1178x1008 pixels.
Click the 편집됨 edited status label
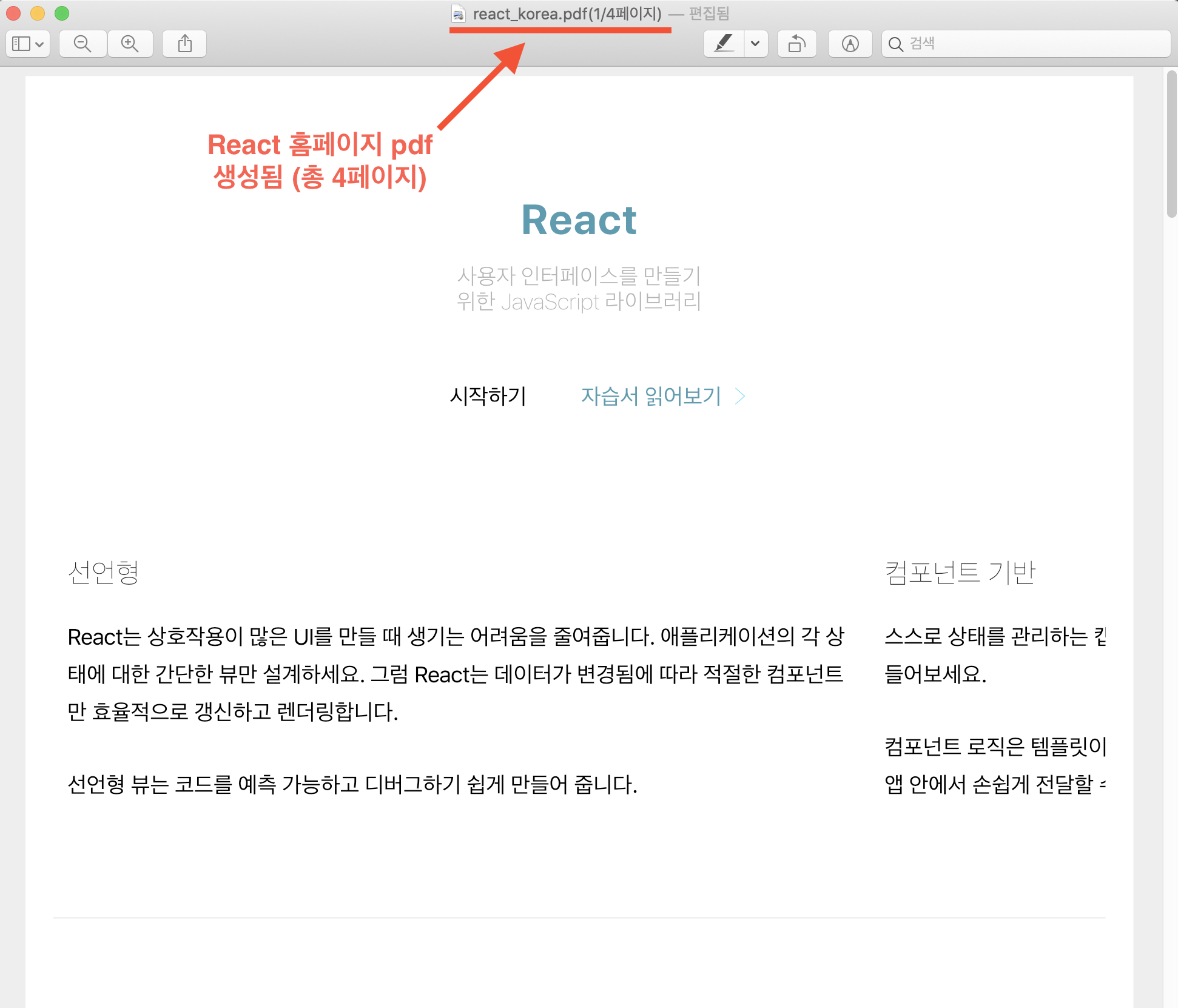coord(709,13)
